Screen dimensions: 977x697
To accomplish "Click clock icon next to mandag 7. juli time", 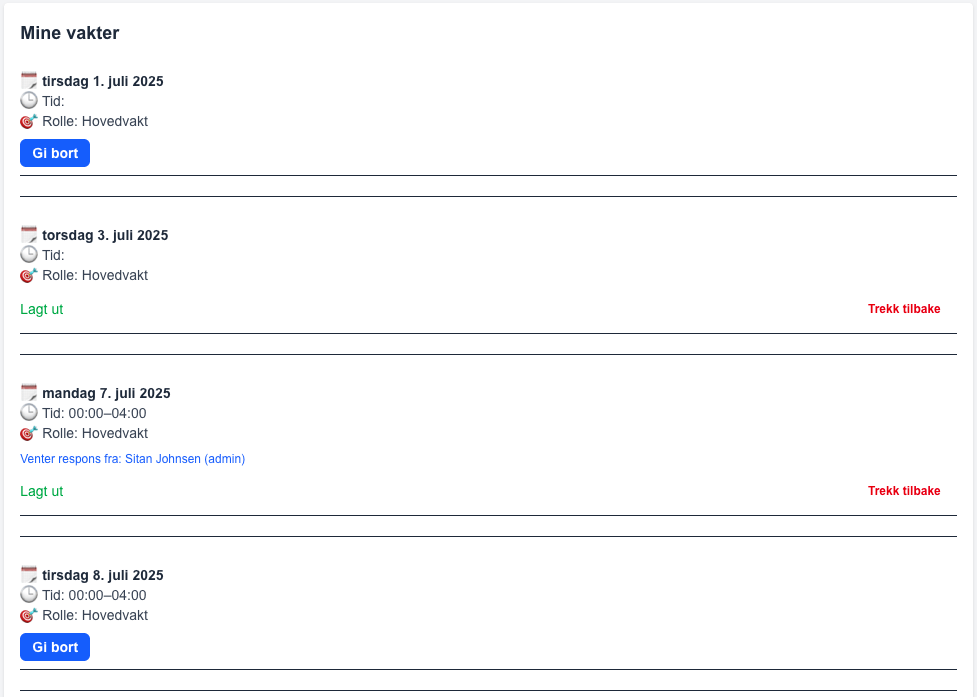I will 29,413.
